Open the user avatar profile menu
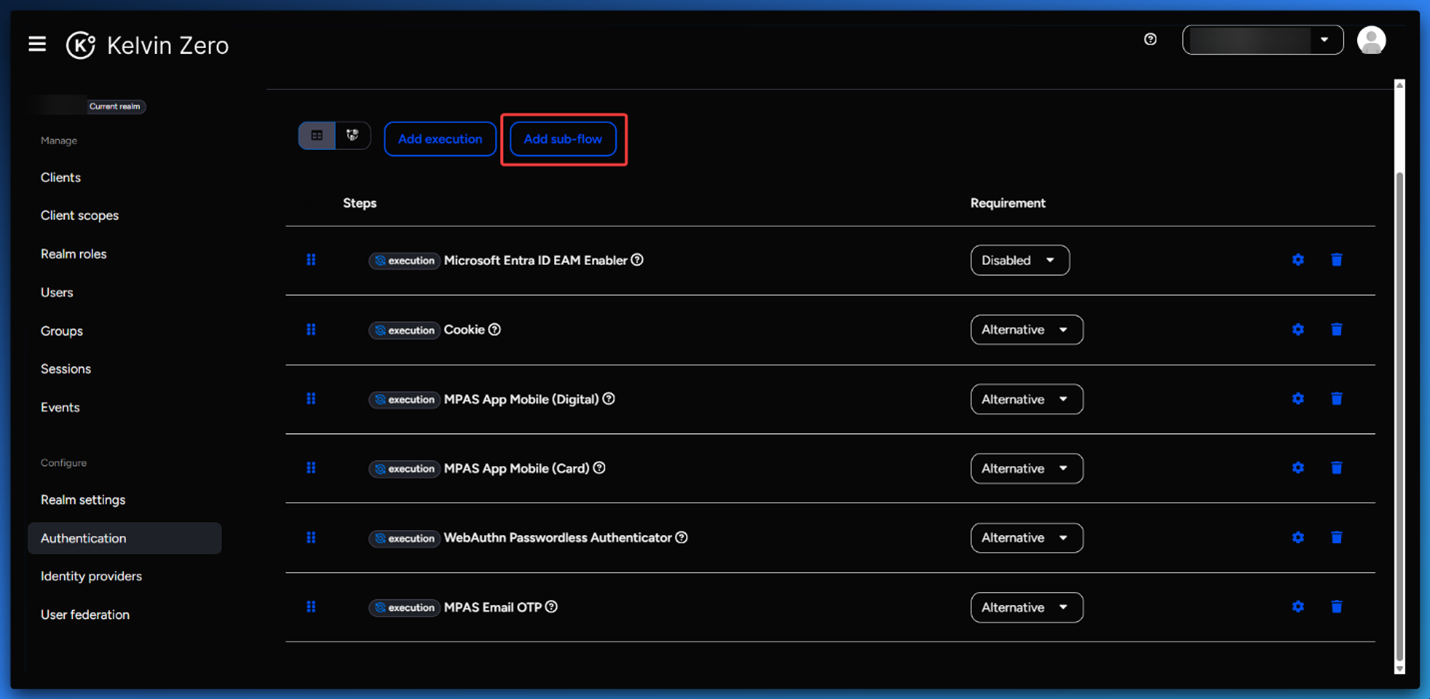 1371,40
